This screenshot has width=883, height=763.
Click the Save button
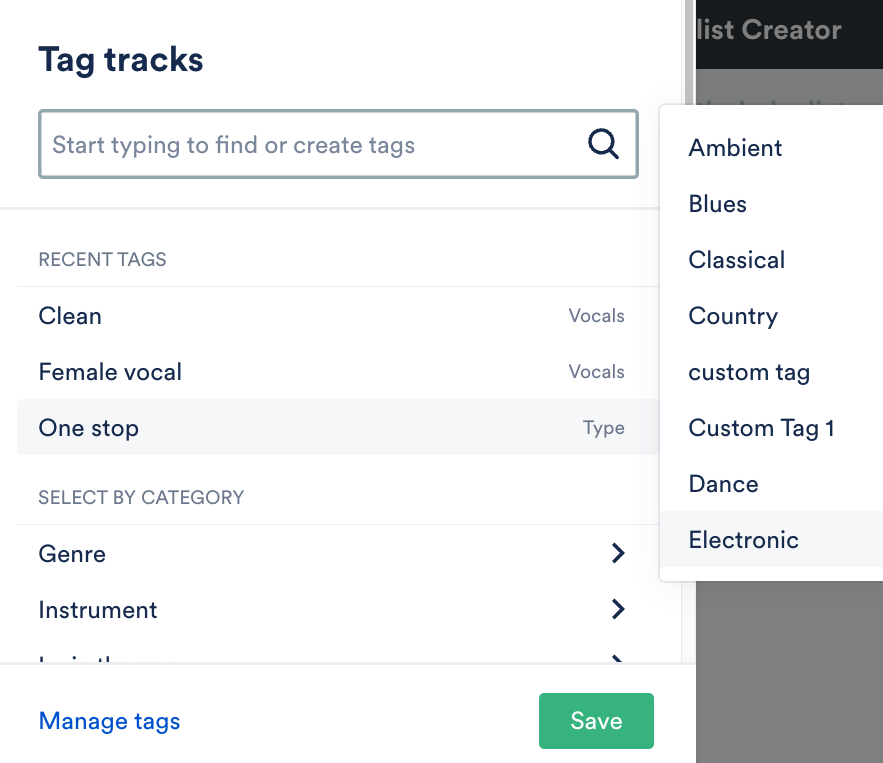pos(596,721)
